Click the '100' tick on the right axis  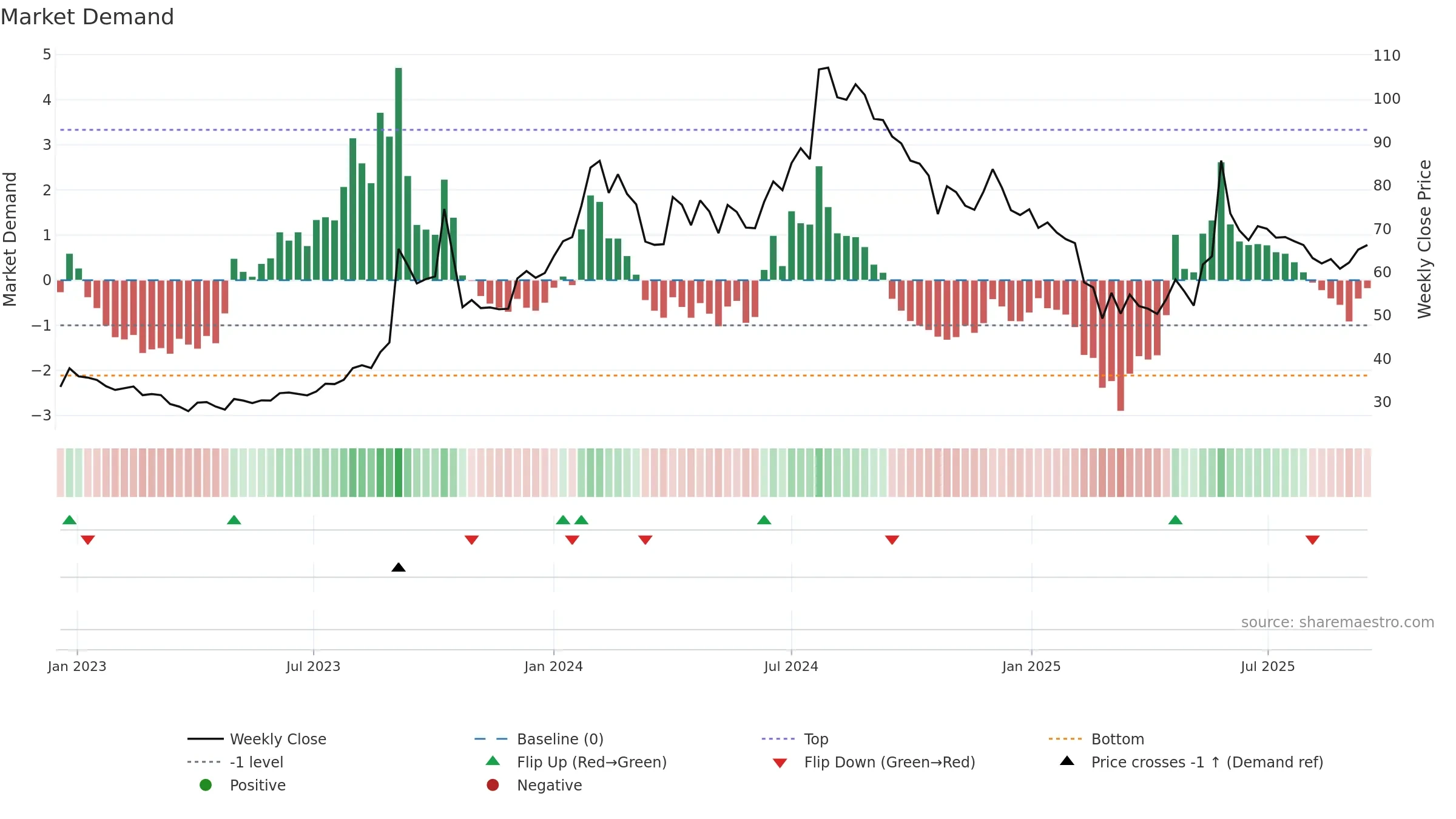(x=1387, y=98)
